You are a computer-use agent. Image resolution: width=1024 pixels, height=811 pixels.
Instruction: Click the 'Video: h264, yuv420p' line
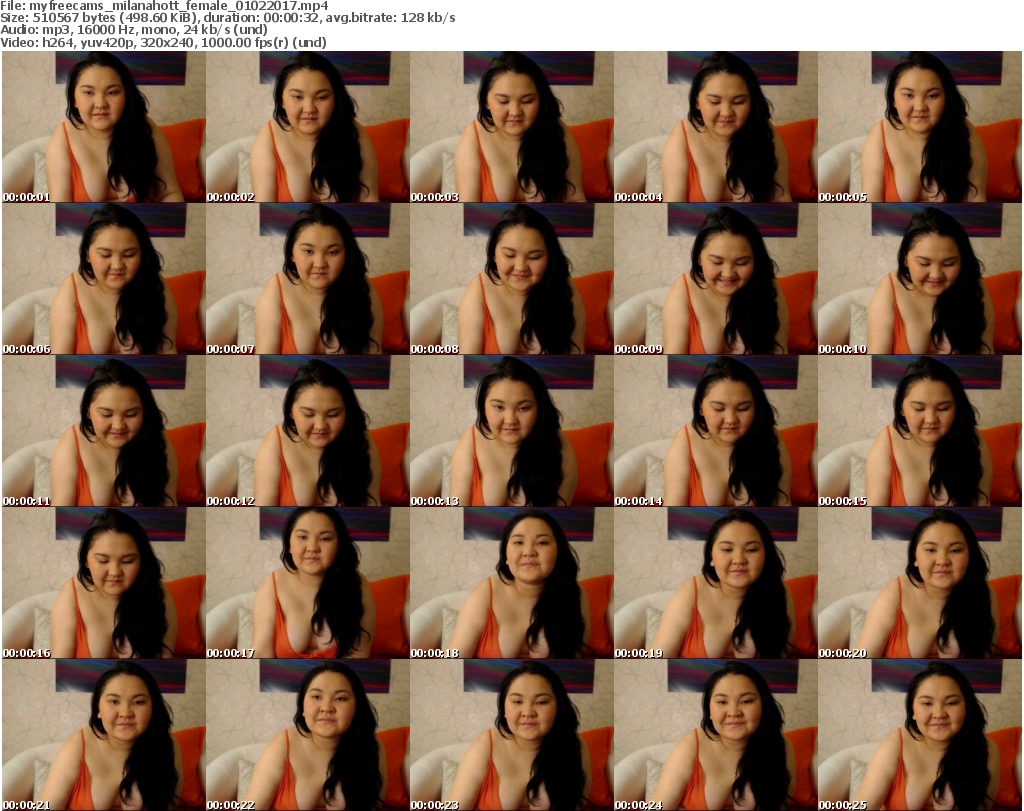(163, 42)
